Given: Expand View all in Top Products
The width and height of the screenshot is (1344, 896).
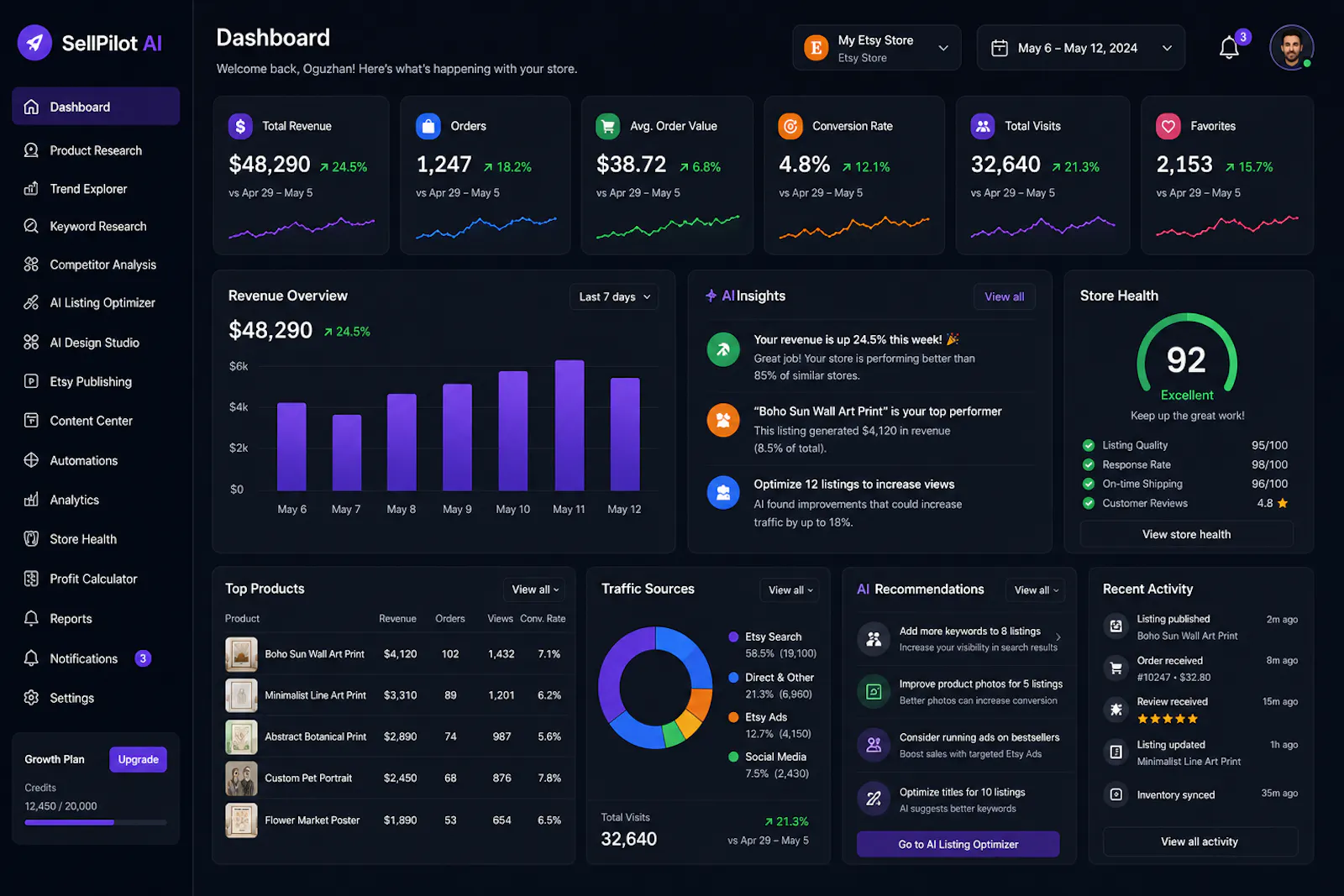Looking at the screenshot, I should point(534,589).
